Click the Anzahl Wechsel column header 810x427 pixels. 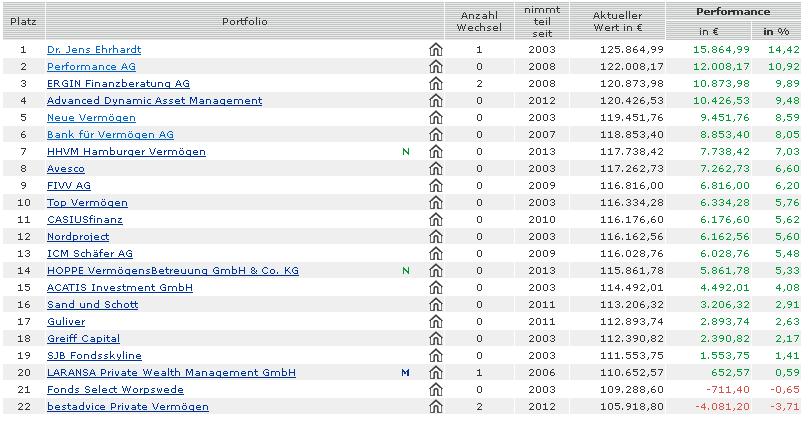point(479,21)
